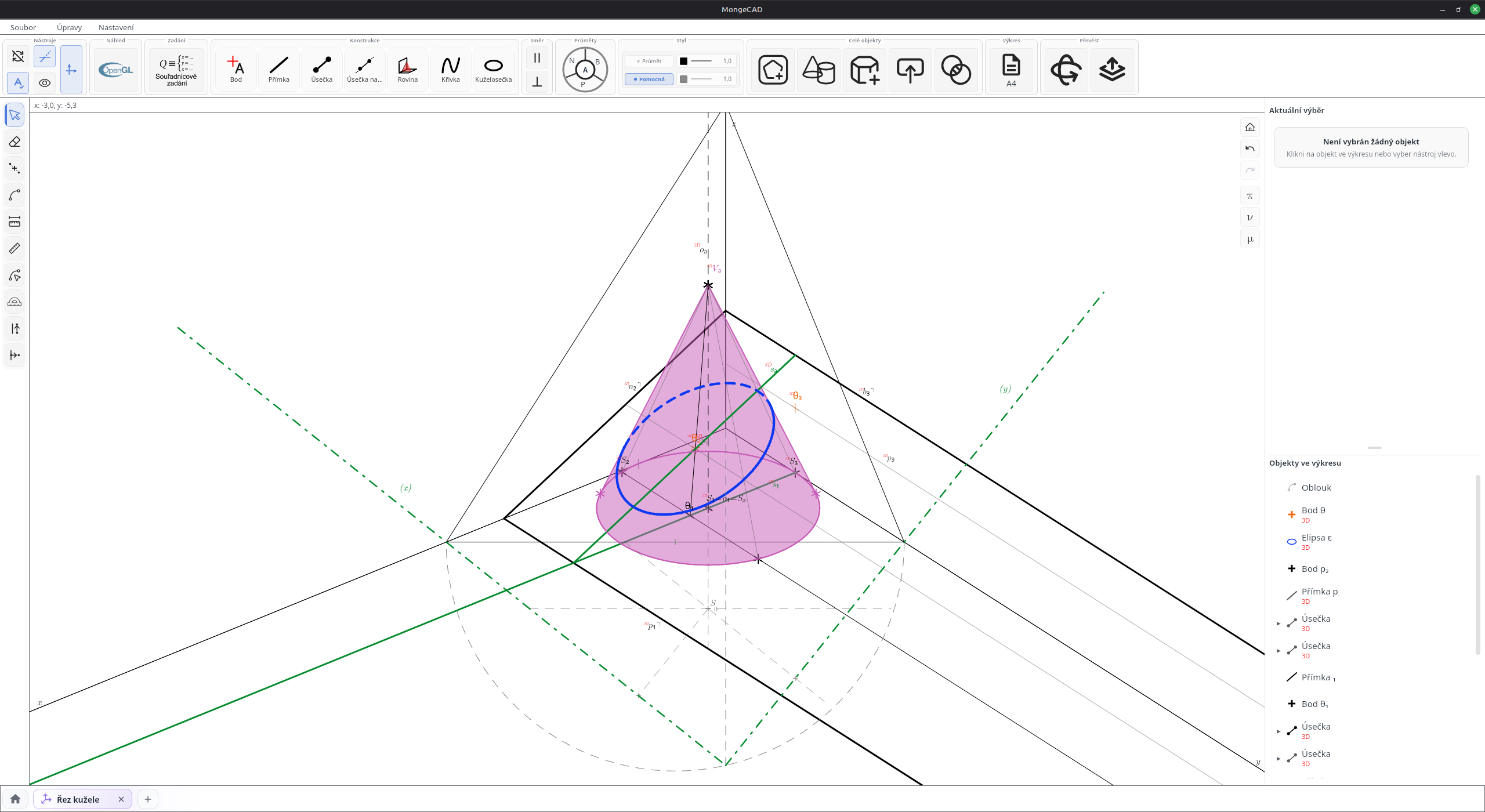The width and height of the screenshot is (1485, 812).
Task: Select the Křivka curve tool
Action: click(x=450, y=69)
